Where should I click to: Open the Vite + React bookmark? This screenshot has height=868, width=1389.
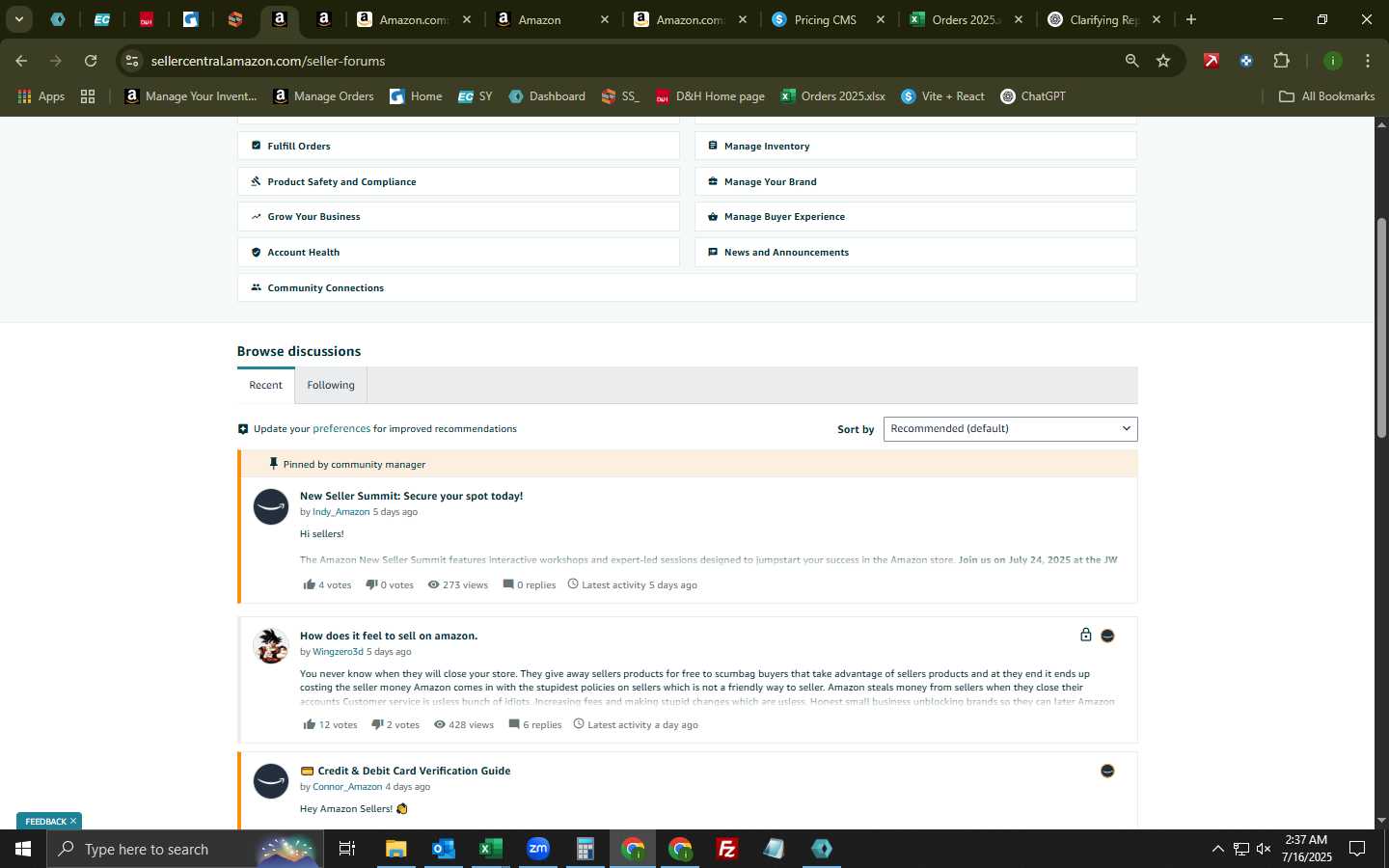[942, 96]
